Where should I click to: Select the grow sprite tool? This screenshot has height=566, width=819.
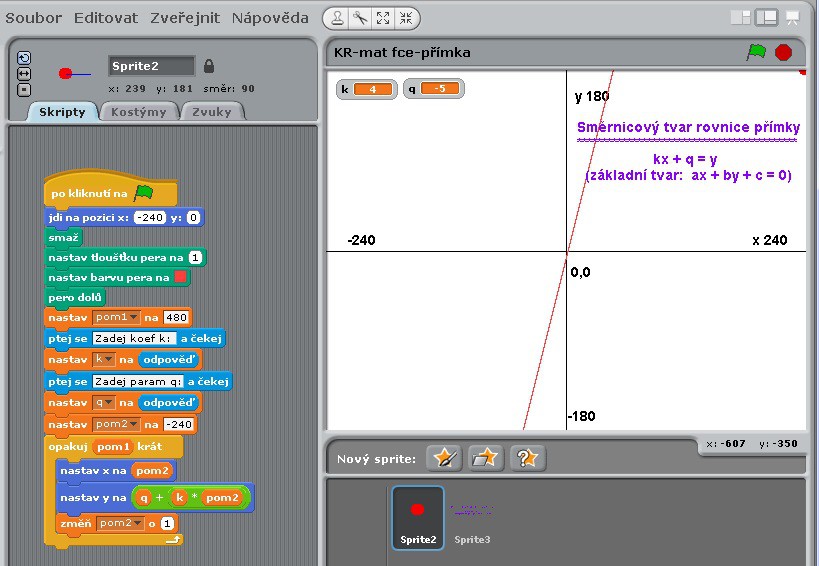(x=383, y=18)
